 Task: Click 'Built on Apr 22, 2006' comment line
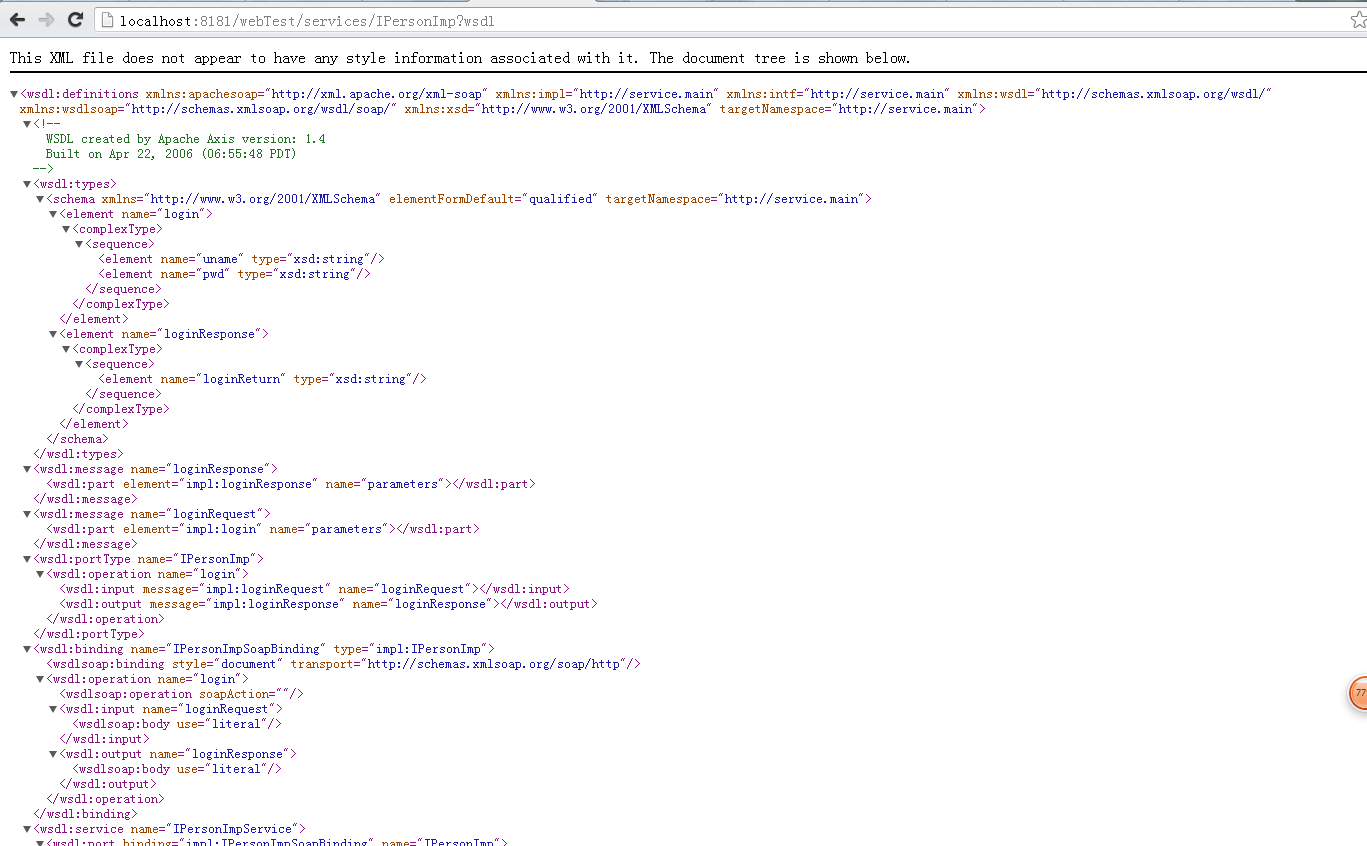pyautogui.click(x=171, y=154)
